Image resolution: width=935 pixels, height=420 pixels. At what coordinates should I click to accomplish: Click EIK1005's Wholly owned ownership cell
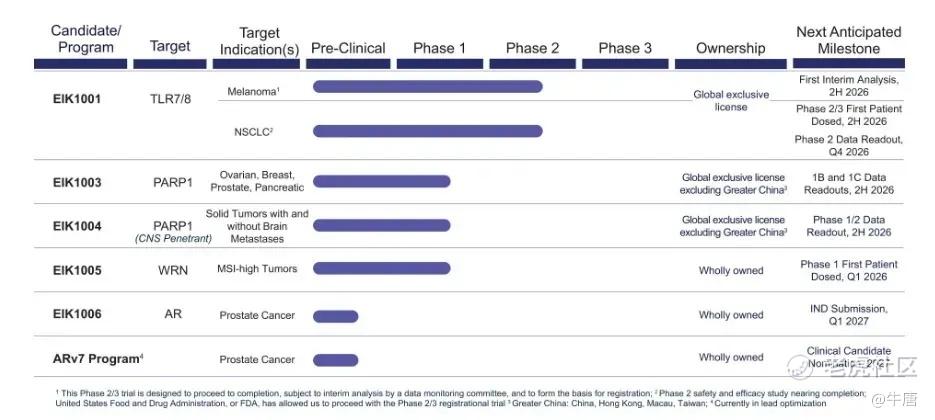731,270
